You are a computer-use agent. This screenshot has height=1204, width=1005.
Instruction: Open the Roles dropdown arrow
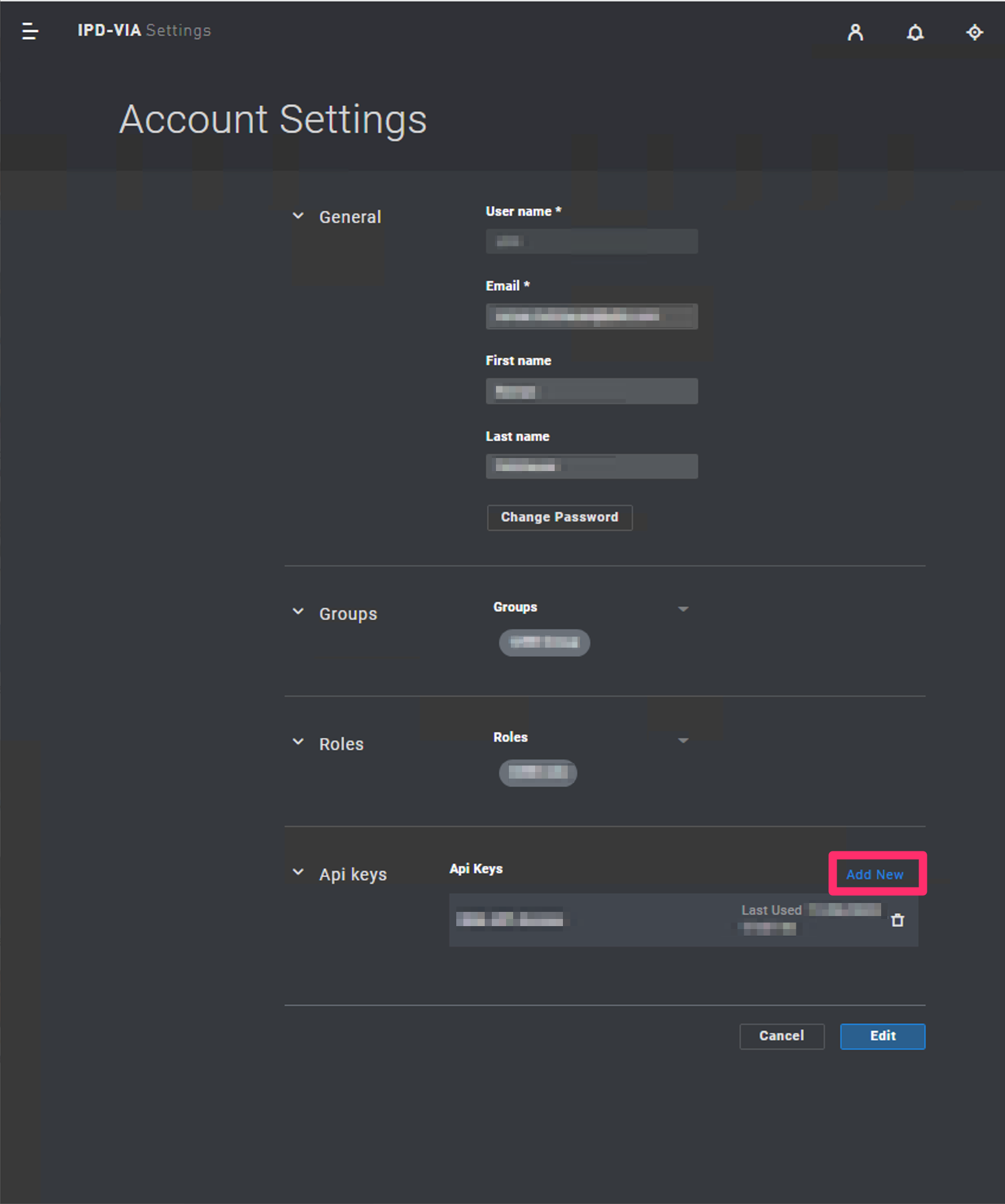point(683,740)
